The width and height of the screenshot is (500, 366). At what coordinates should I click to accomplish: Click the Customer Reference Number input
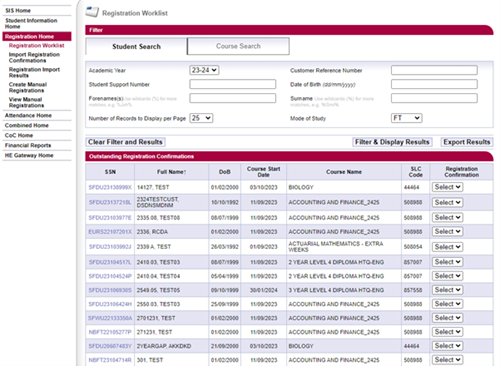[x=434, y=70]
